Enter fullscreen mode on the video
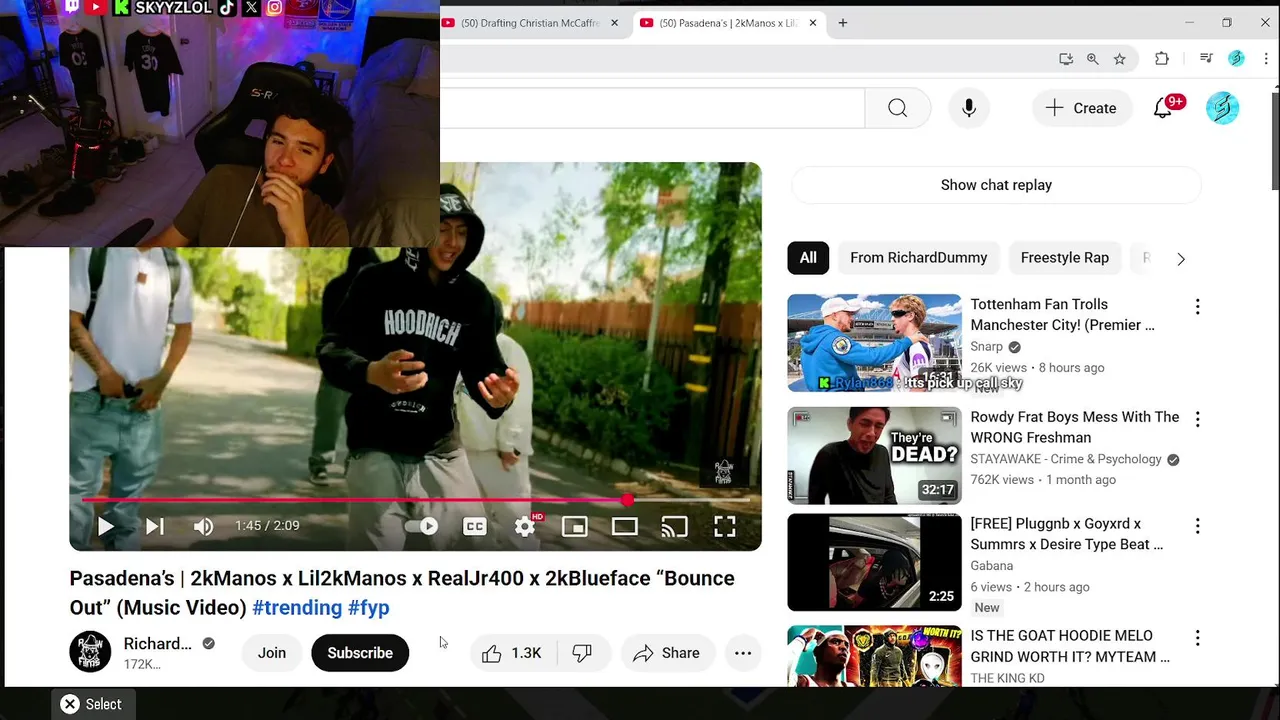This screenshot has height=720, width=1280. click(x=725, y=526)
